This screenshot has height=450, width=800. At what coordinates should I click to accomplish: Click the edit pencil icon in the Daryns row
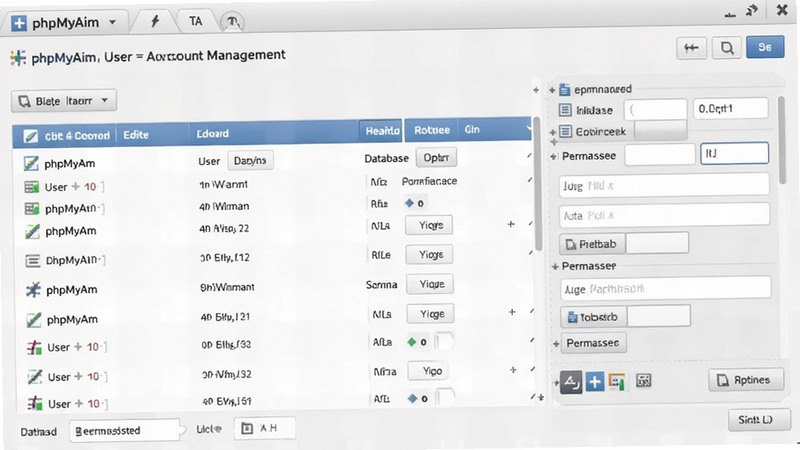pos(31,163)
